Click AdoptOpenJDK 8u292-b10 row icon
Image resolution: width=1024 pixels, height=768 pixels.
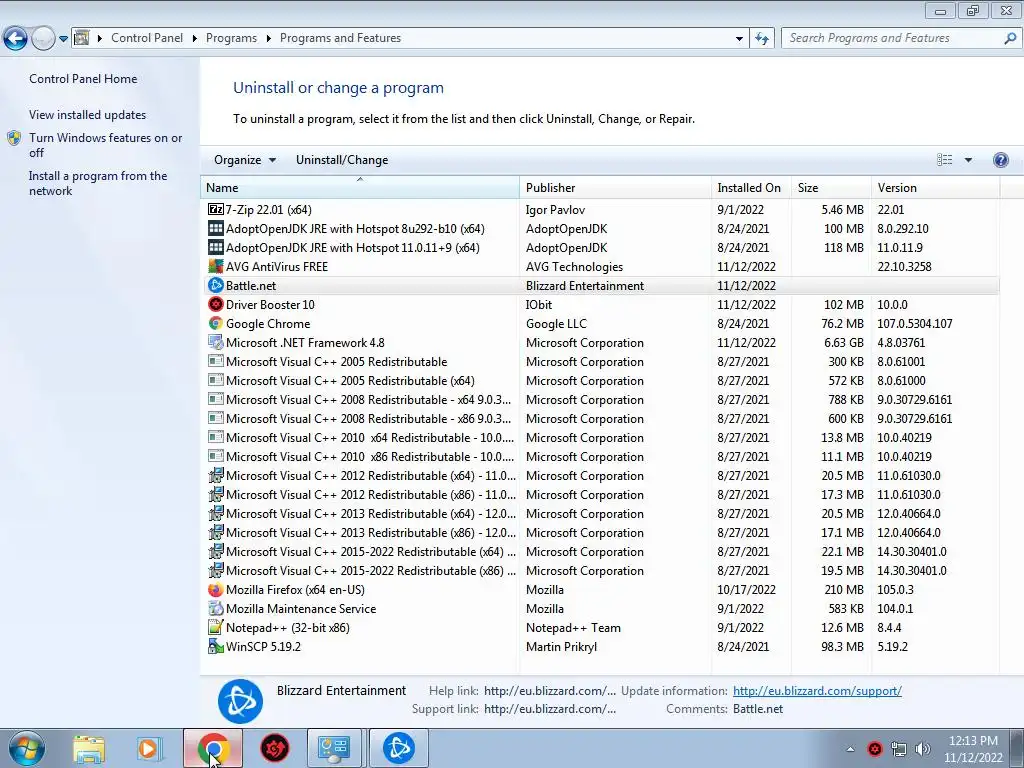216,229
